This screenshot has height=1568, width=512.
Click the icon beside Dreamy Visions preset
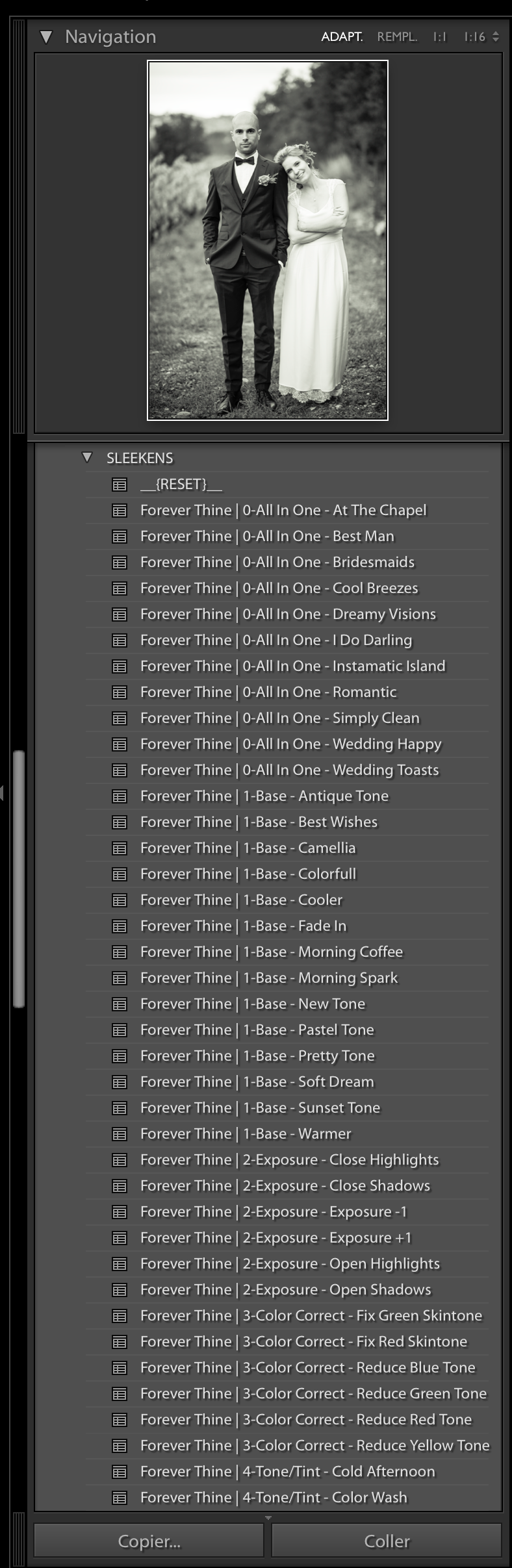(x=120, y=614)
